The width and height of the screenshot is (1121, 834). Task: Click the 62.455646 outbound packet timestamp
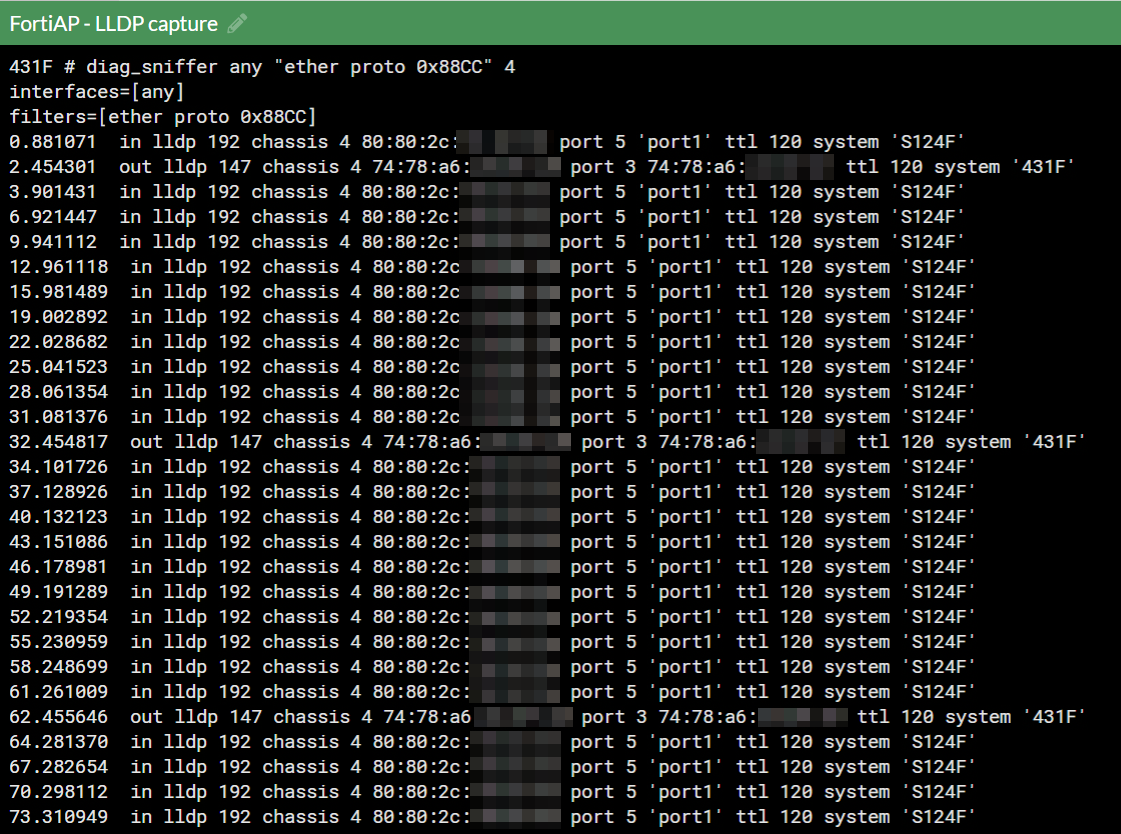59,718
